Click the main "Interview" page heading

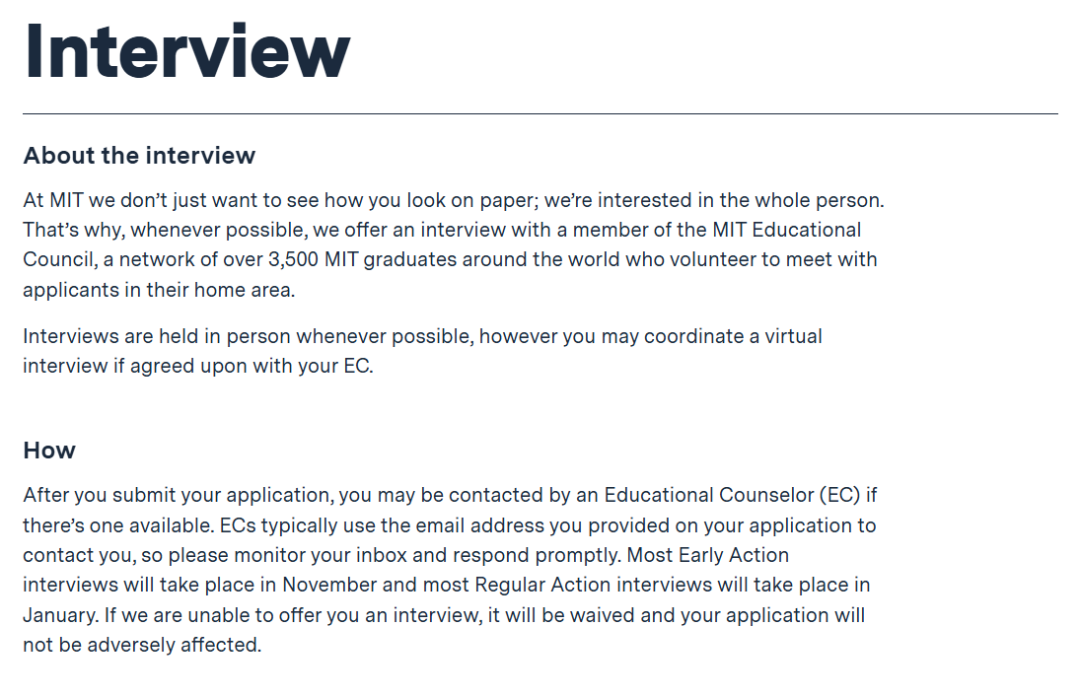click(187, 50)
